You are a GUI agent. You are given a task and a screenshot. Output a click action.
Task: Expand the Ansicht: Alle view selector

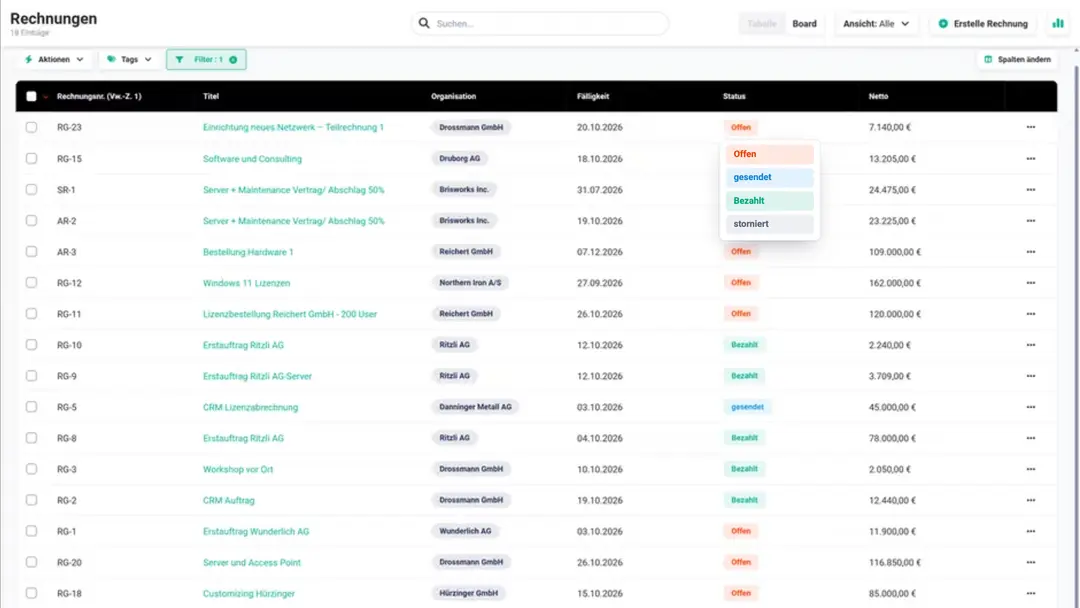875,23
